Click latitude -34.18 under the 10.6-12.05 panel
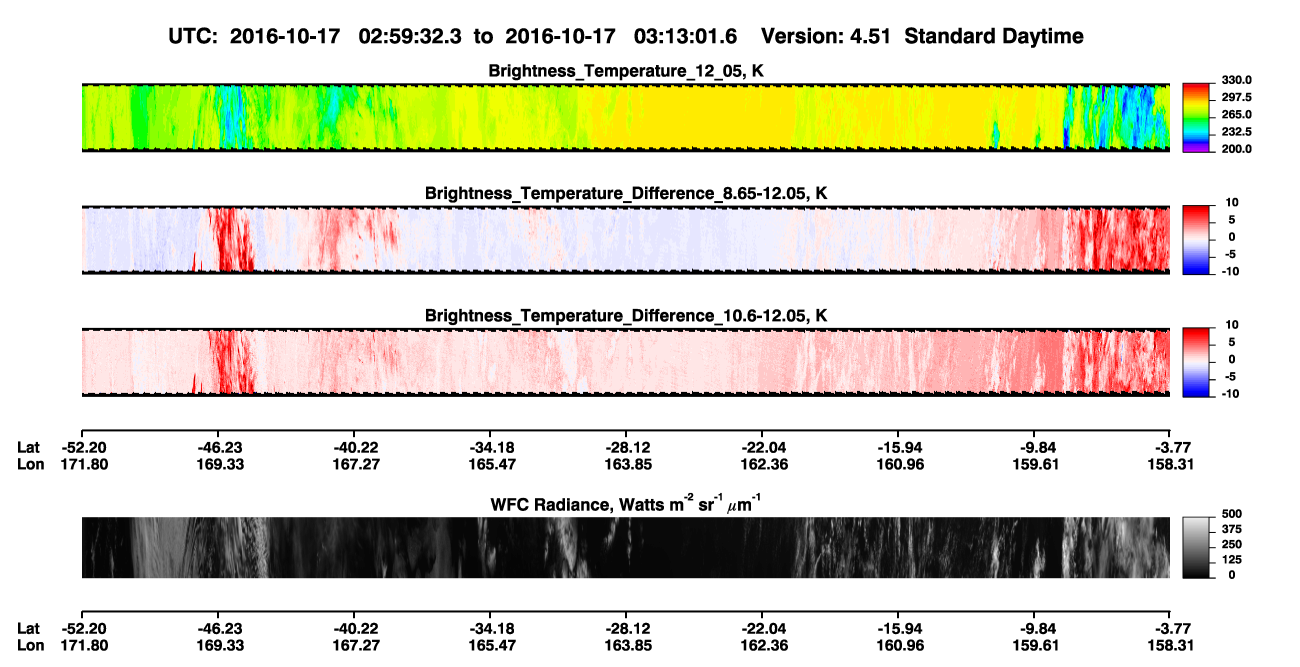Viewport: 1300px width, 667px height. 489,447
